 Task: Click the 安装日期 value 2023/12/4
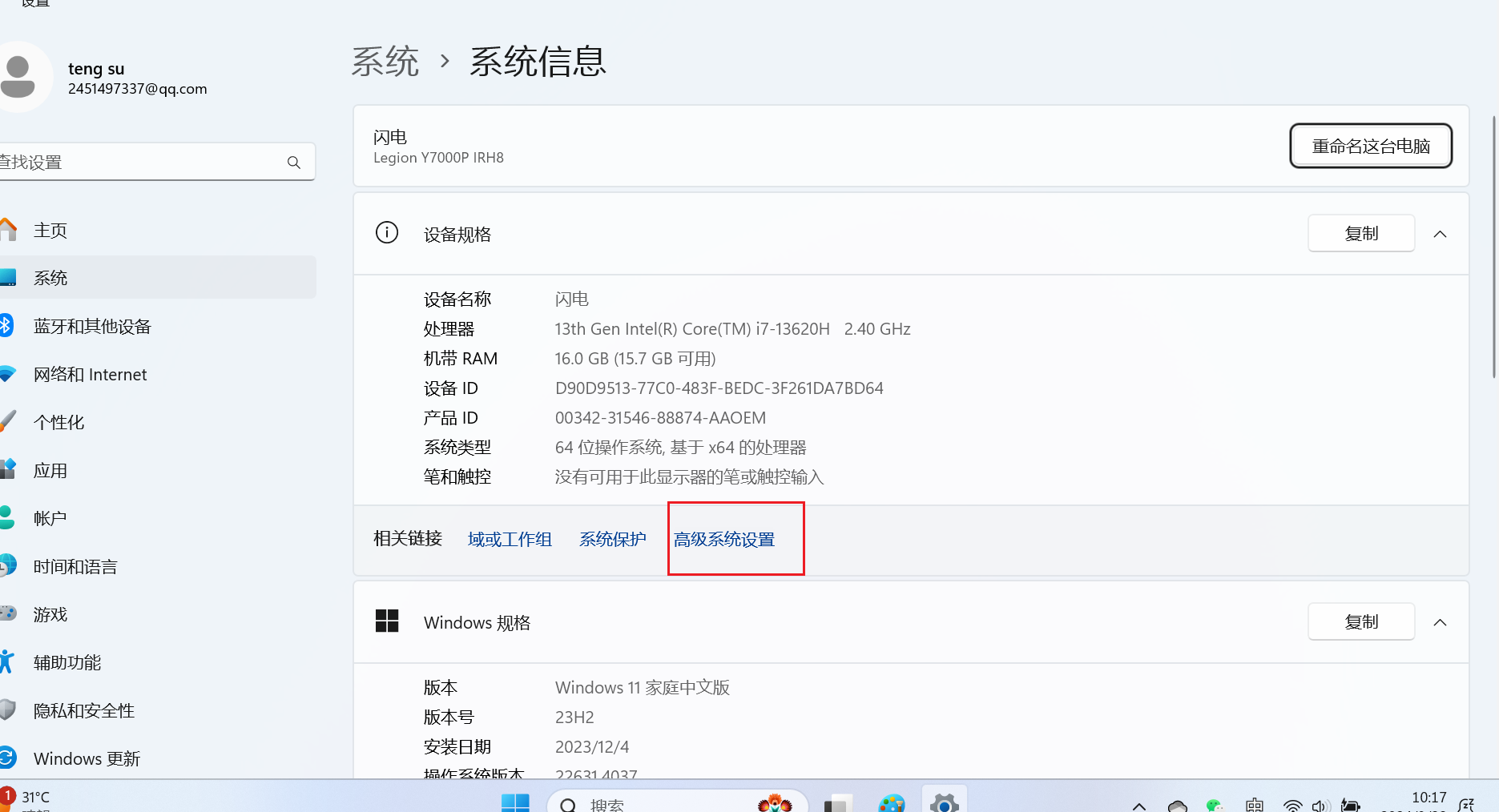tap(592, 747)
